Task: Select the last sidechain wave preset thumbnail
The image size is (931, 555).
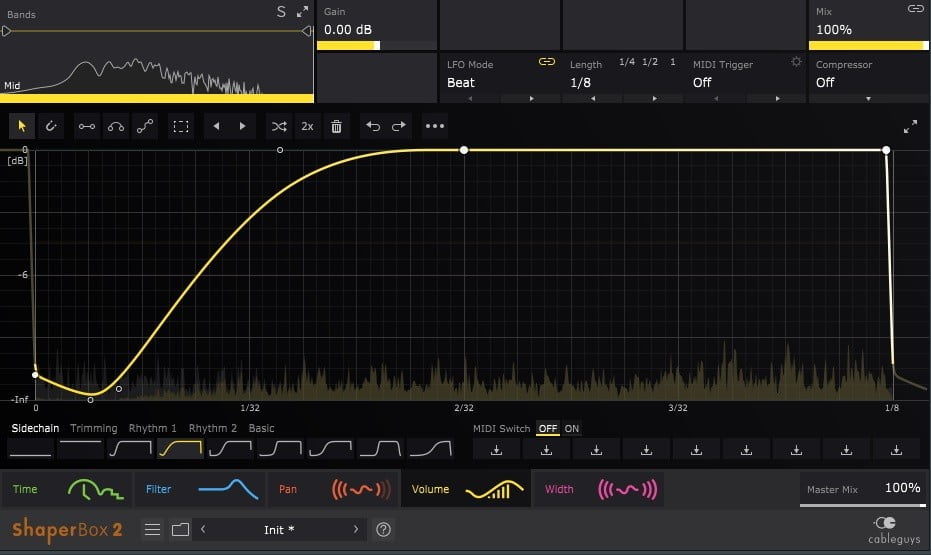Action: [x=431, y=449]
